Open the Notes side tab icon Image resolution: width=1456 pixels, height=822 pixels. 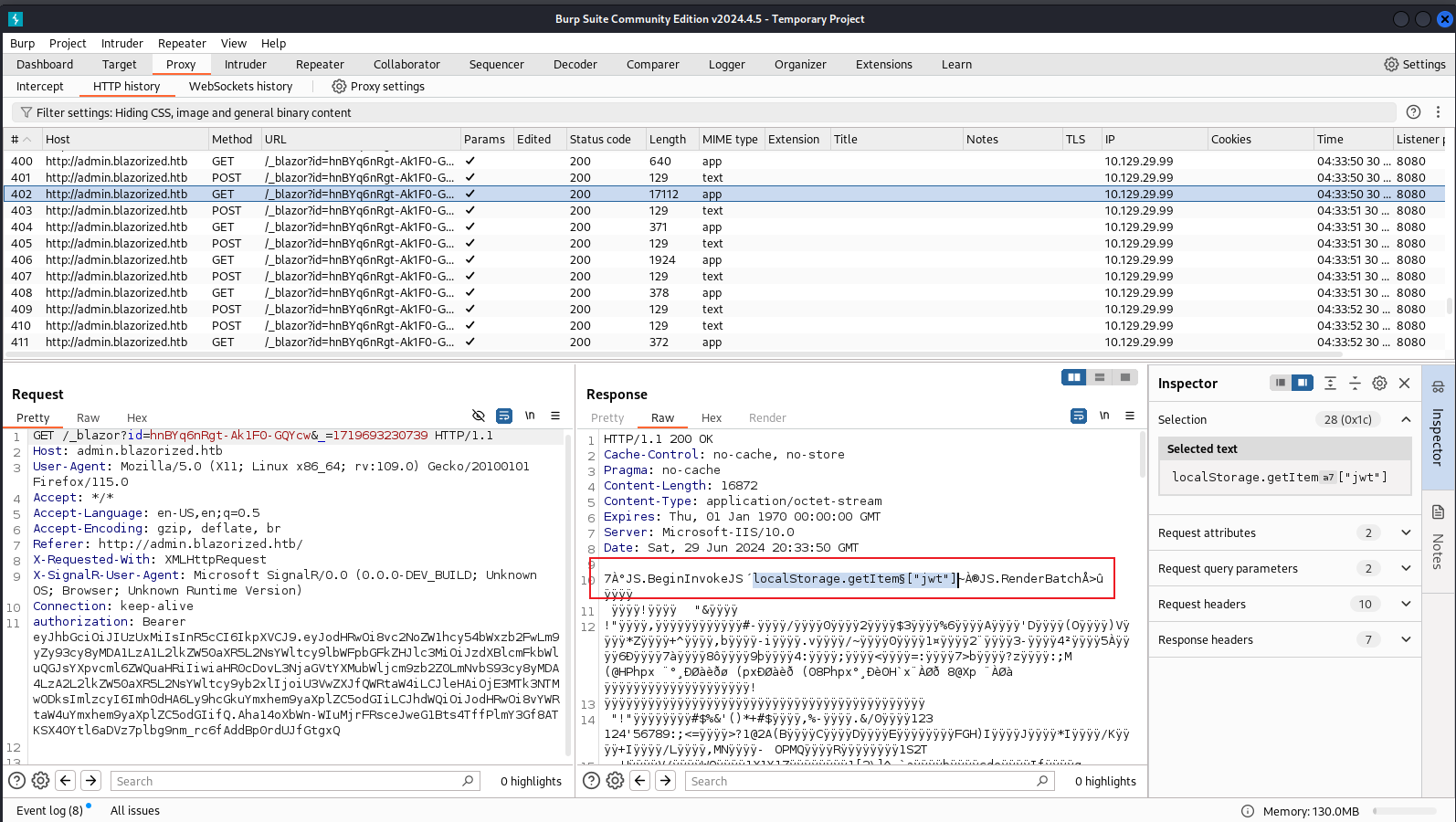click(1438, 511)
